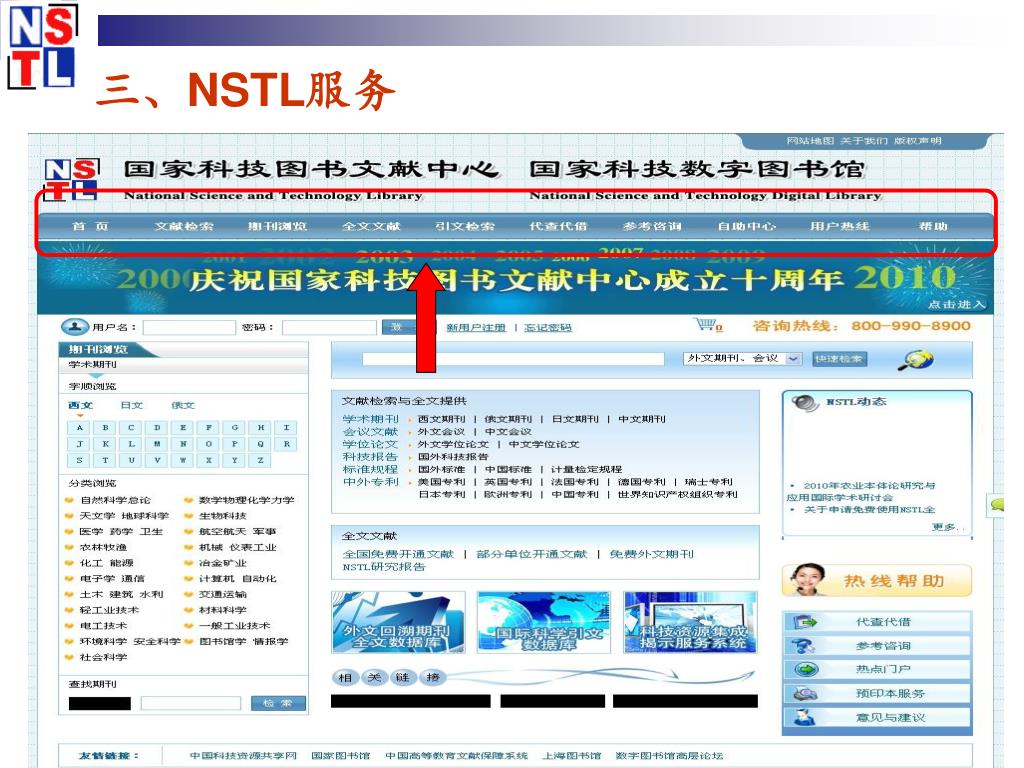The width and height of the screenshot is (1024, 768).
Task: Click the NSTL动态 magnifier icon
Action: coord(805,403)
